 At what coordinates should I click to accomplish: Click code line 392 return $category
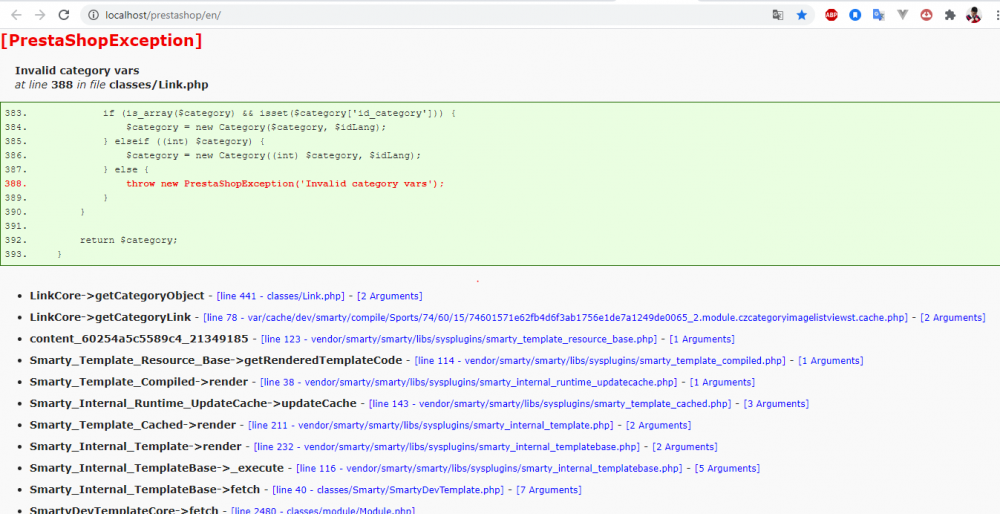129,240
